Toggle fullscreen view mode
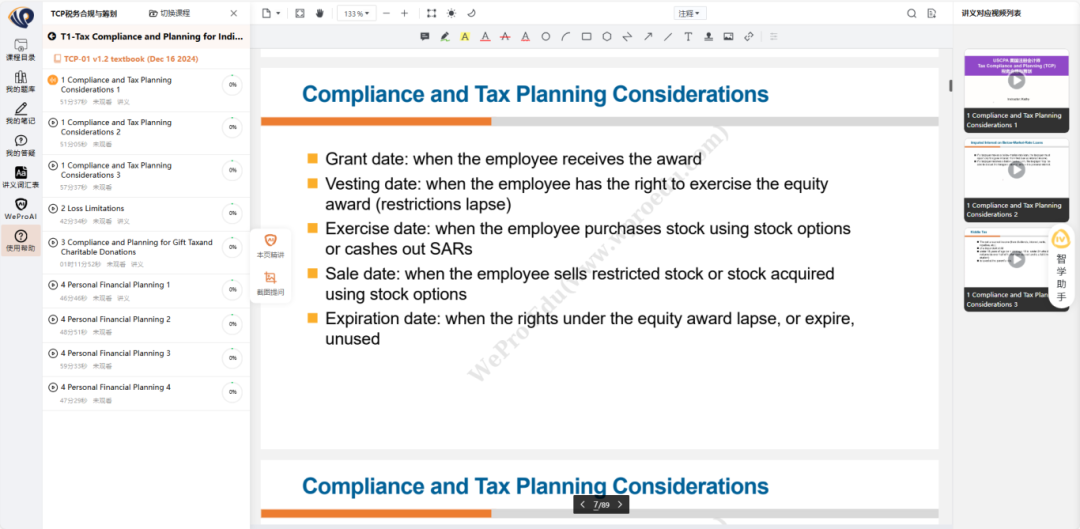This screenshot has width=1080, height=529. 431,13
